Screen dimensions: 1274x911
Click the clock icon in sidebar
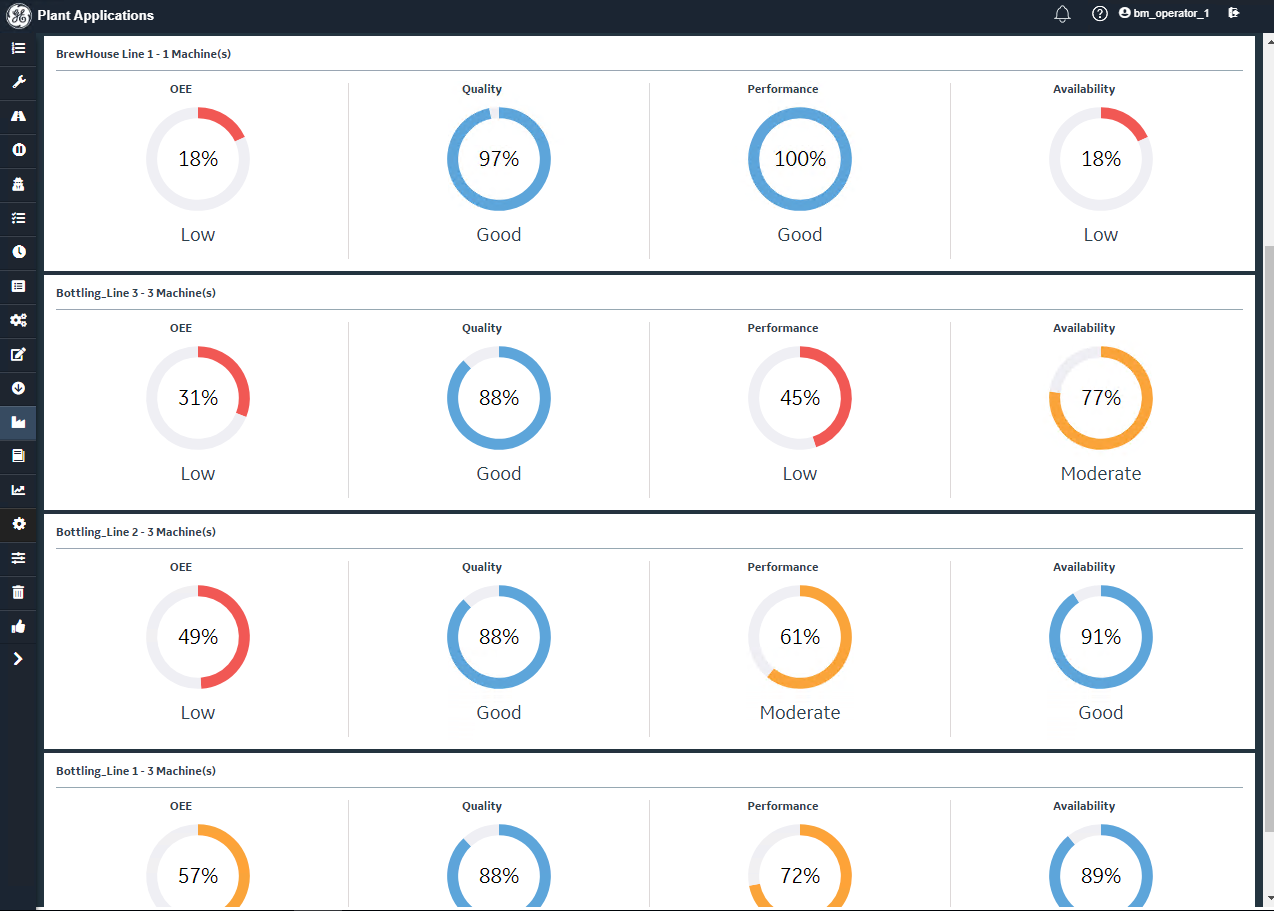(x=18, y=252)
